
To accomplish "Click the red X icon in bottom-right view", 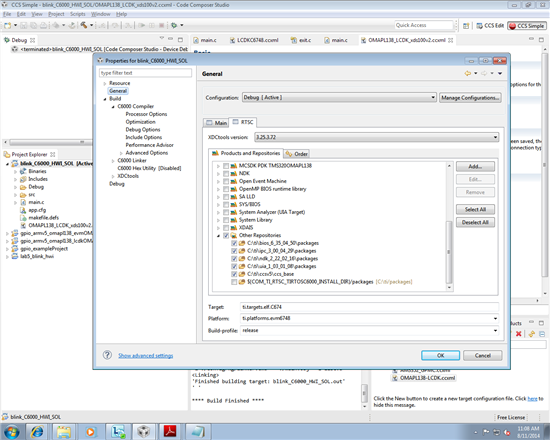I will click(x=518, y=334).
